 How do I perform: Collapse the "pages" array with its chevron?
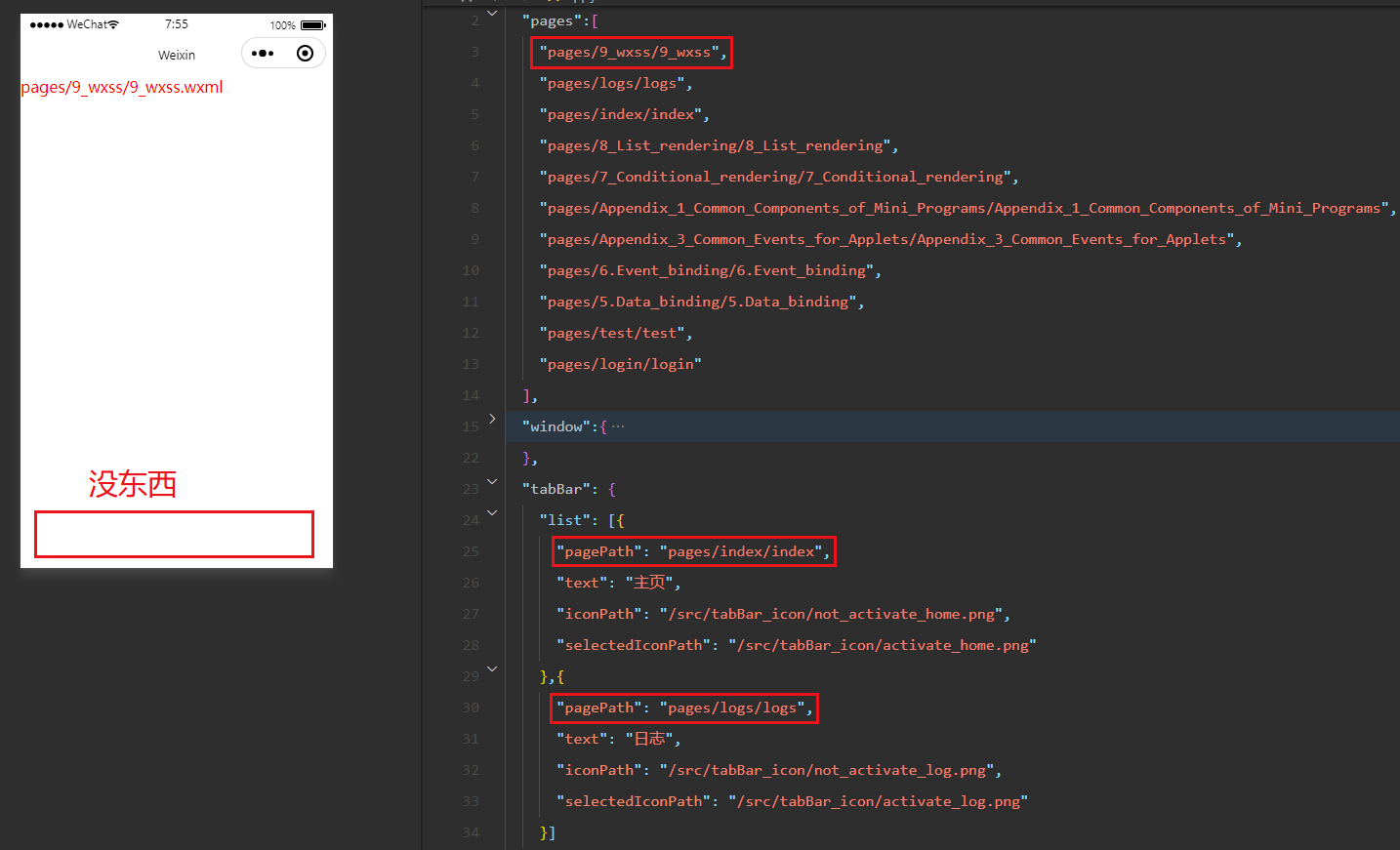pyautogui.click(x=492, y=13)
